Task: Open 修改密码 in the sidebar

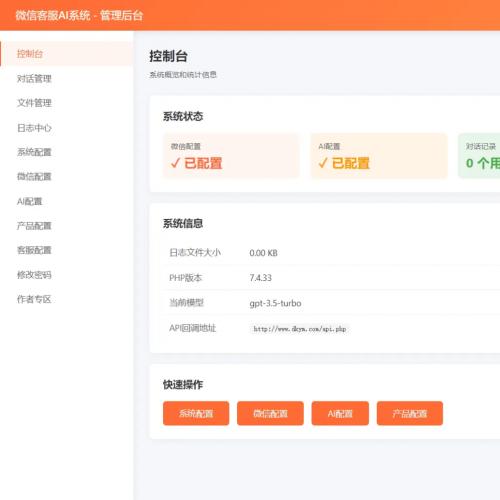Action: (67, 275)
